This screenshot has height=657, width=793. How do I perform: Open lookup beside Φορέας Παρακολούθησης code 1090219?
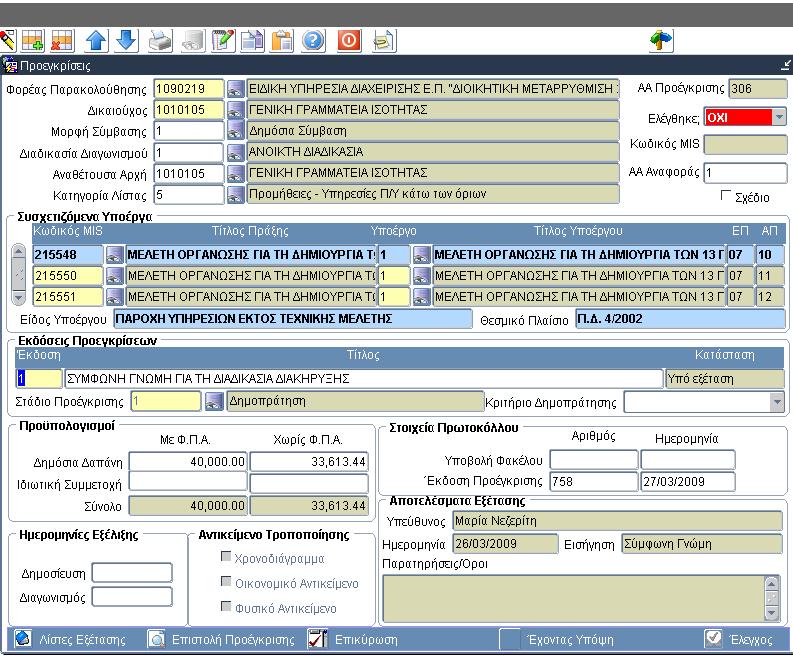pyautogui.click(x=235, y=89)
